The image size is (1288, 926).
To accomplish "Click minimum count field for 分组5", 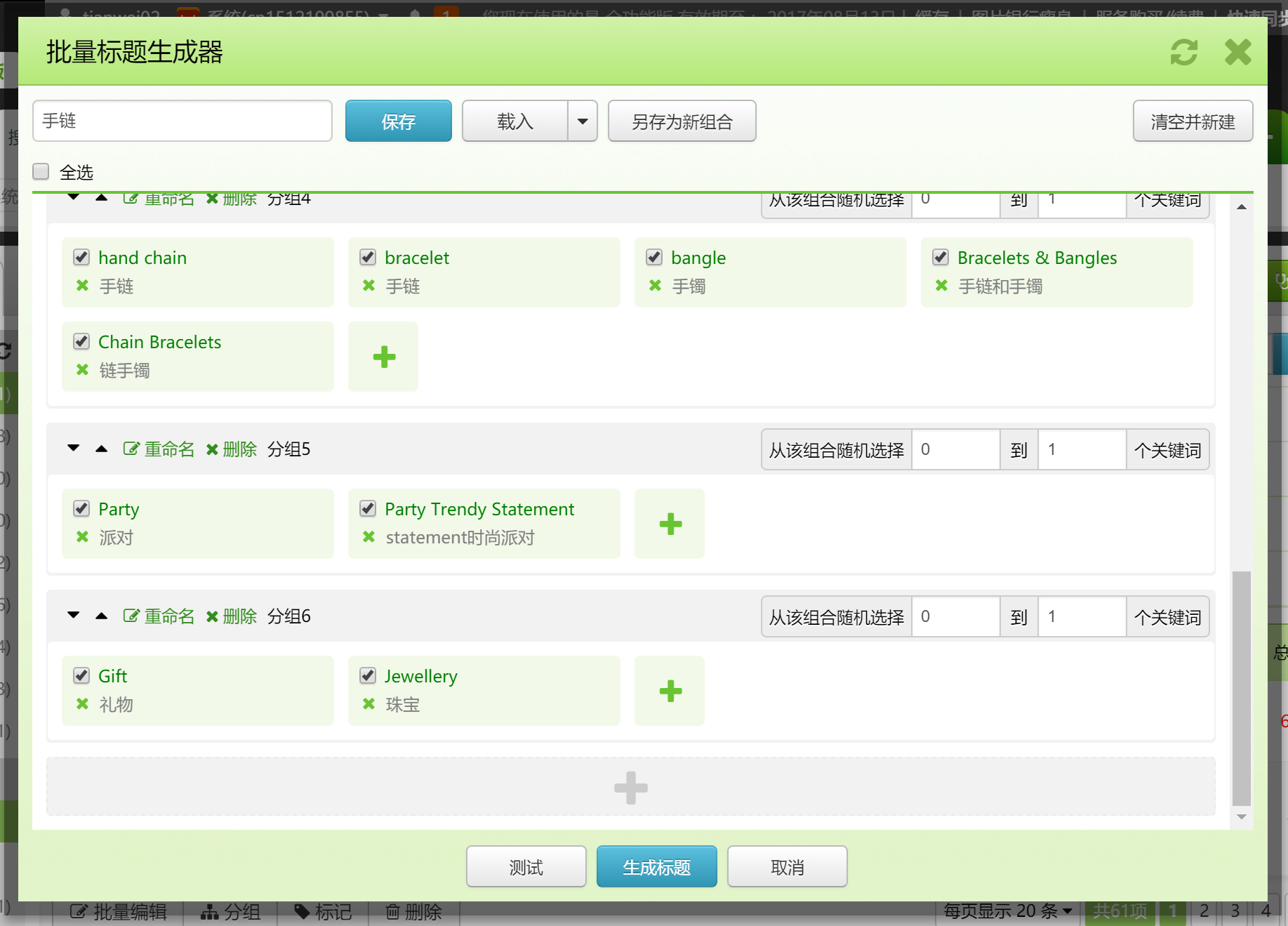I will [x=955, y=449].
